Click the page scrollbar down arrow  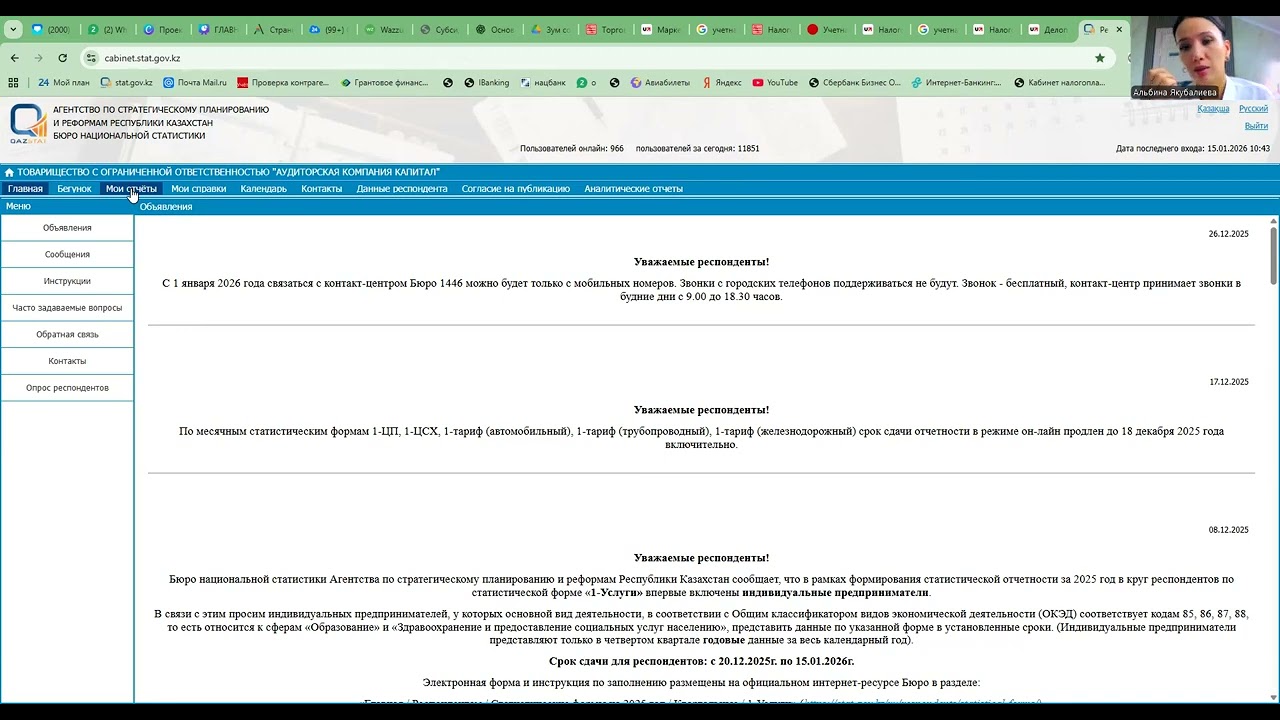click(1273, 697)
